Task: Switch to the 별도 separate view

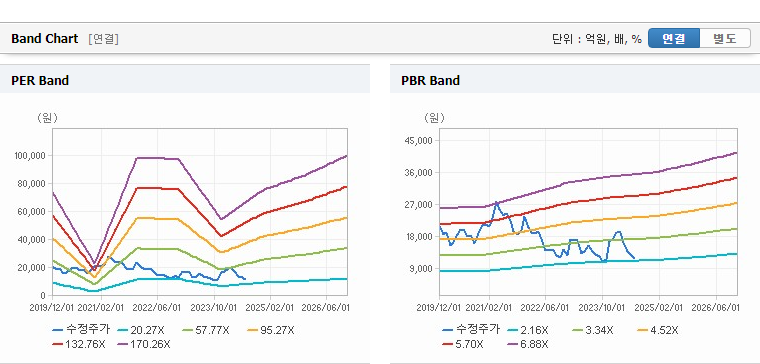Action: (725, 38)
